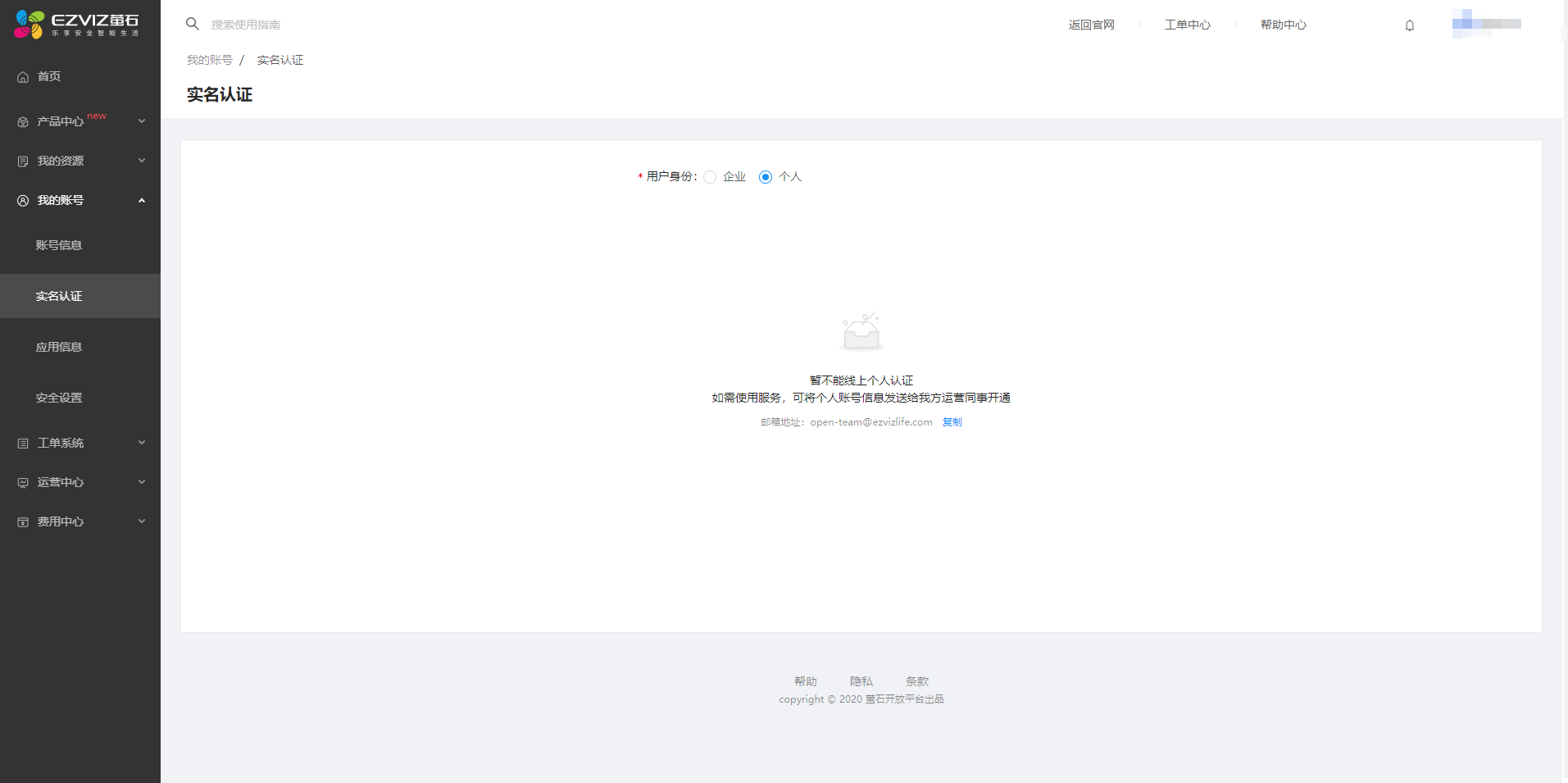
Task: Click the home icon beside 首页
Action: point(23,77)
